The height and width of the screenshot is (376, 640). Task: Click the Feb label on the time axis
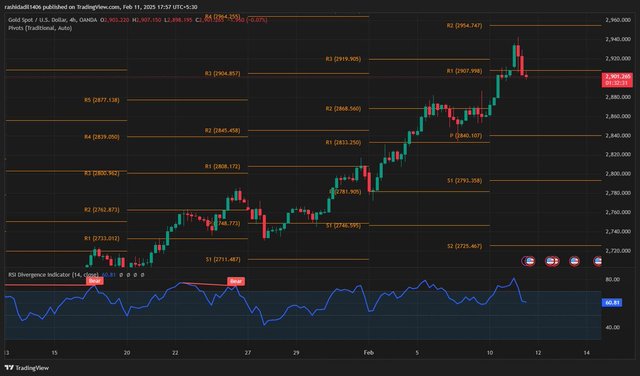[369, 353]
